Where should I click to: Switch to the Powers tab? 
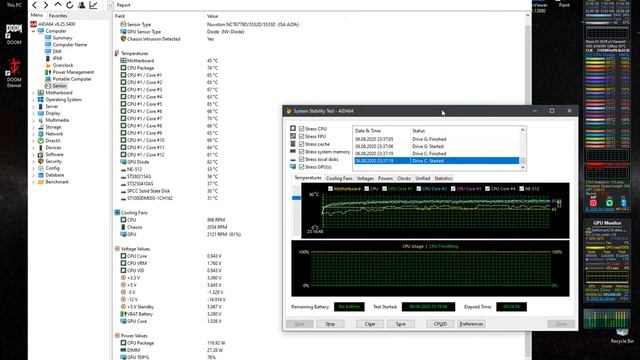coord(385,178)
